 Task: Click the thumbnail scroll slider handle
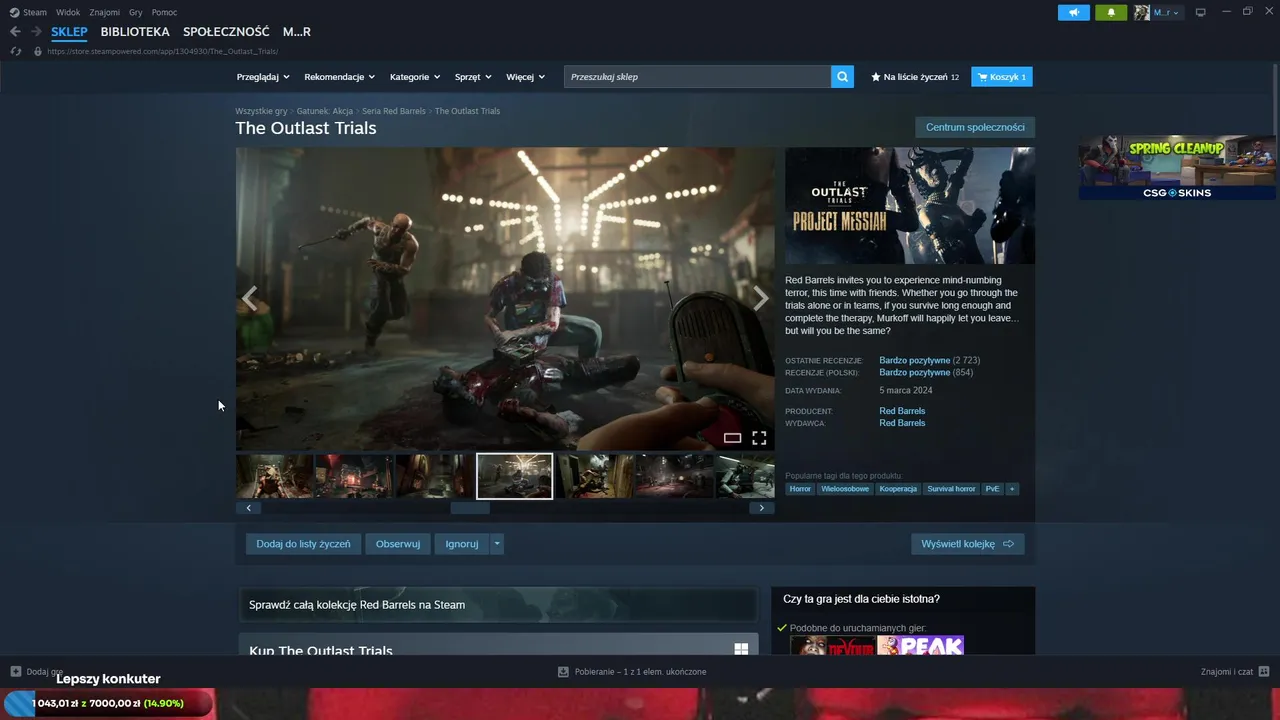[470, 508]
